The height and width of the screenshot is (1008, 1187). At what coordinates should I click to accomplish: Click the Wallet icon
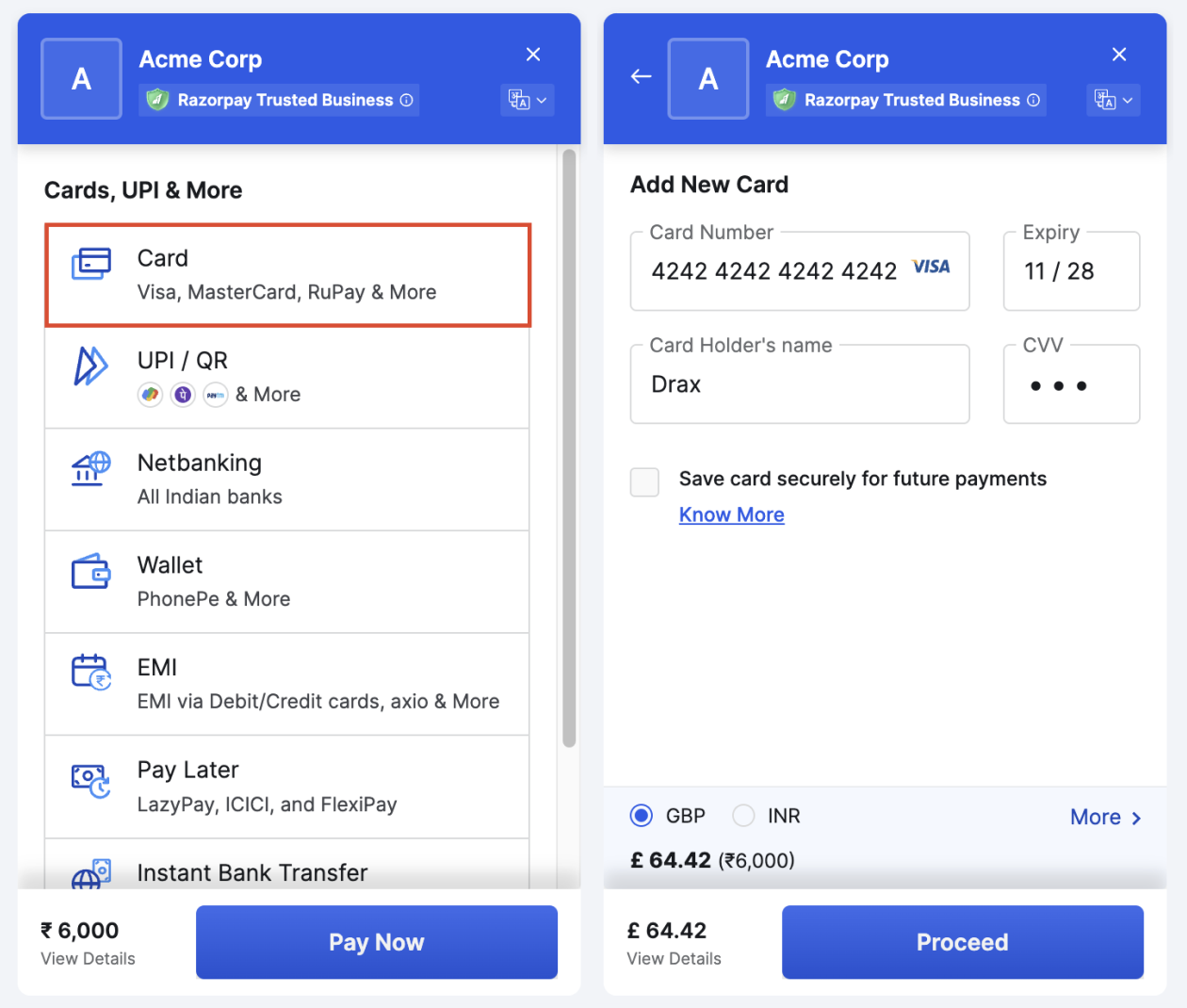90,571
